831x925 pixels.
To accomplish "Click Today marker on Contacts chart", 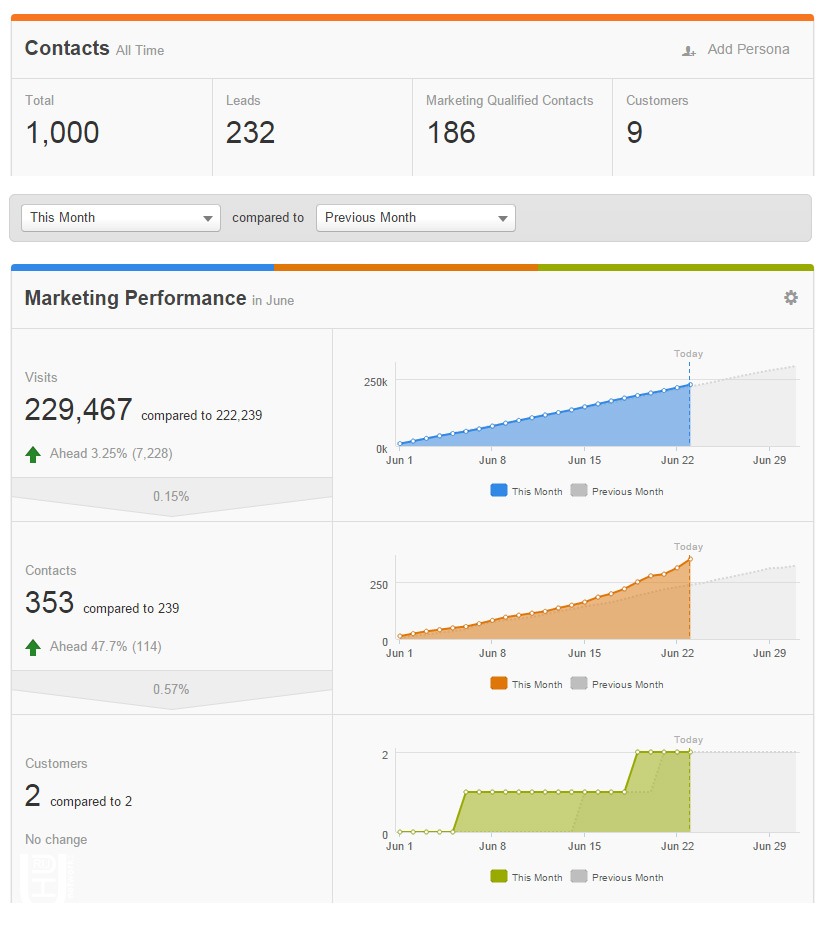I will click(688, 547).
